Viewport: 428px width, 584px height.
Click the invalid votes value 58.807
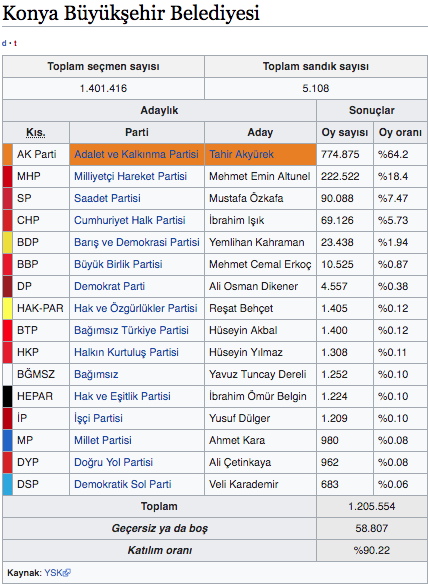[x=371, y=528]
